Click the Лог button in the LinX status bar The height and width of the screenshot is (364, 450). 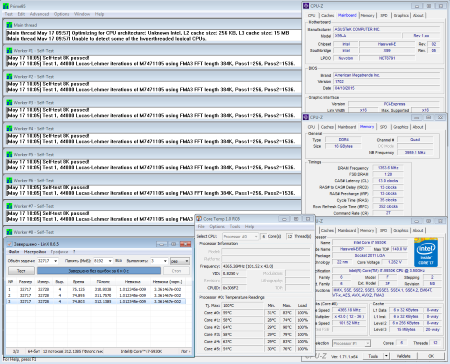(x=185, y=351)
